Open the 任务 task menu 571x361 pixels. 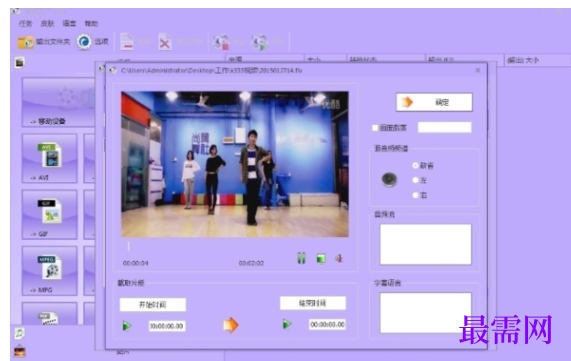(x=25, y=24)
